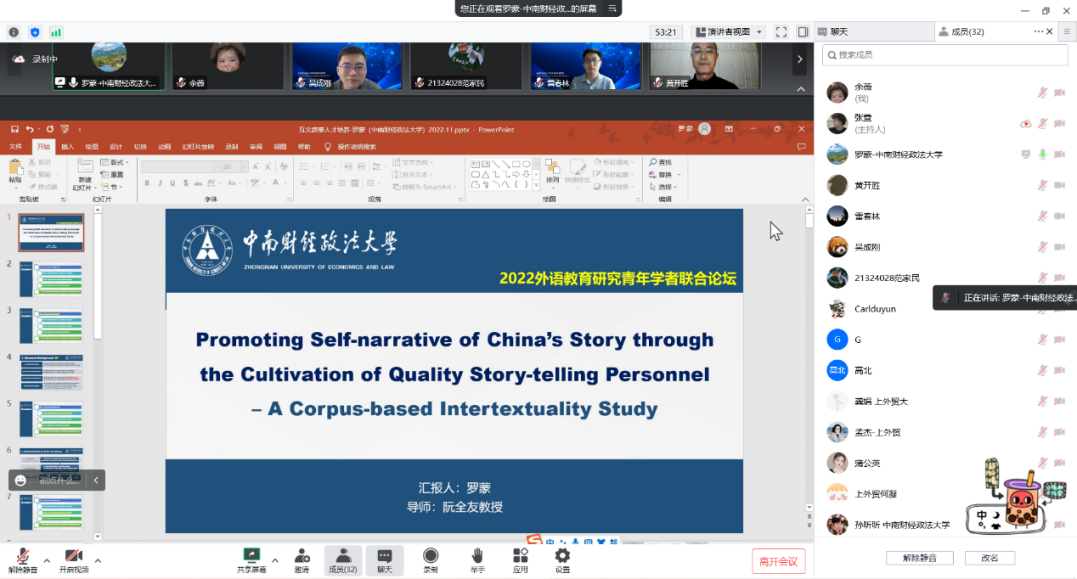Click the font color A button in PowerPoint

[x=276, y=183]
